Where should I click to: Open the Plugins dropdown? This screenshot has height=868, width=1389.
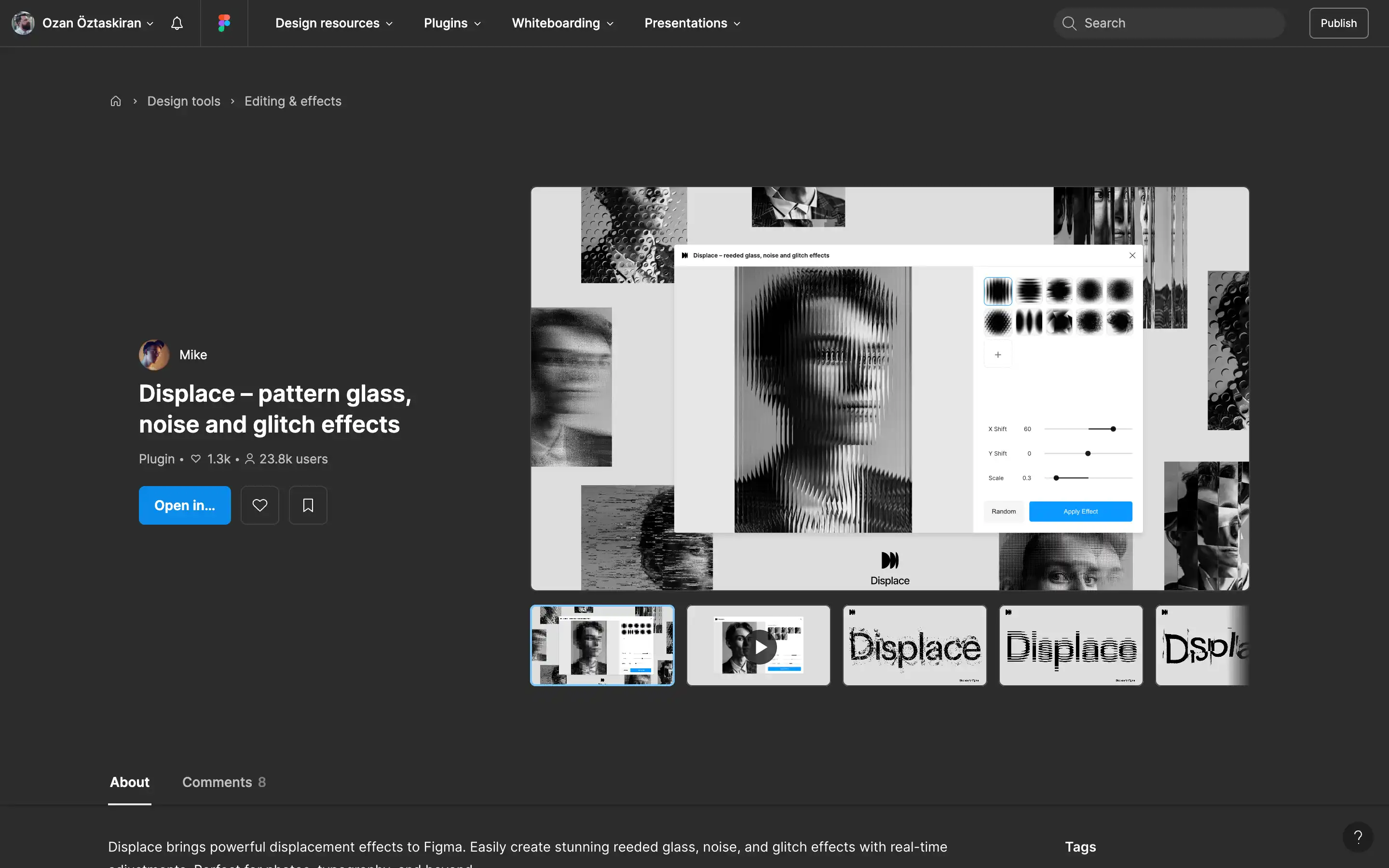pos(452,23)
